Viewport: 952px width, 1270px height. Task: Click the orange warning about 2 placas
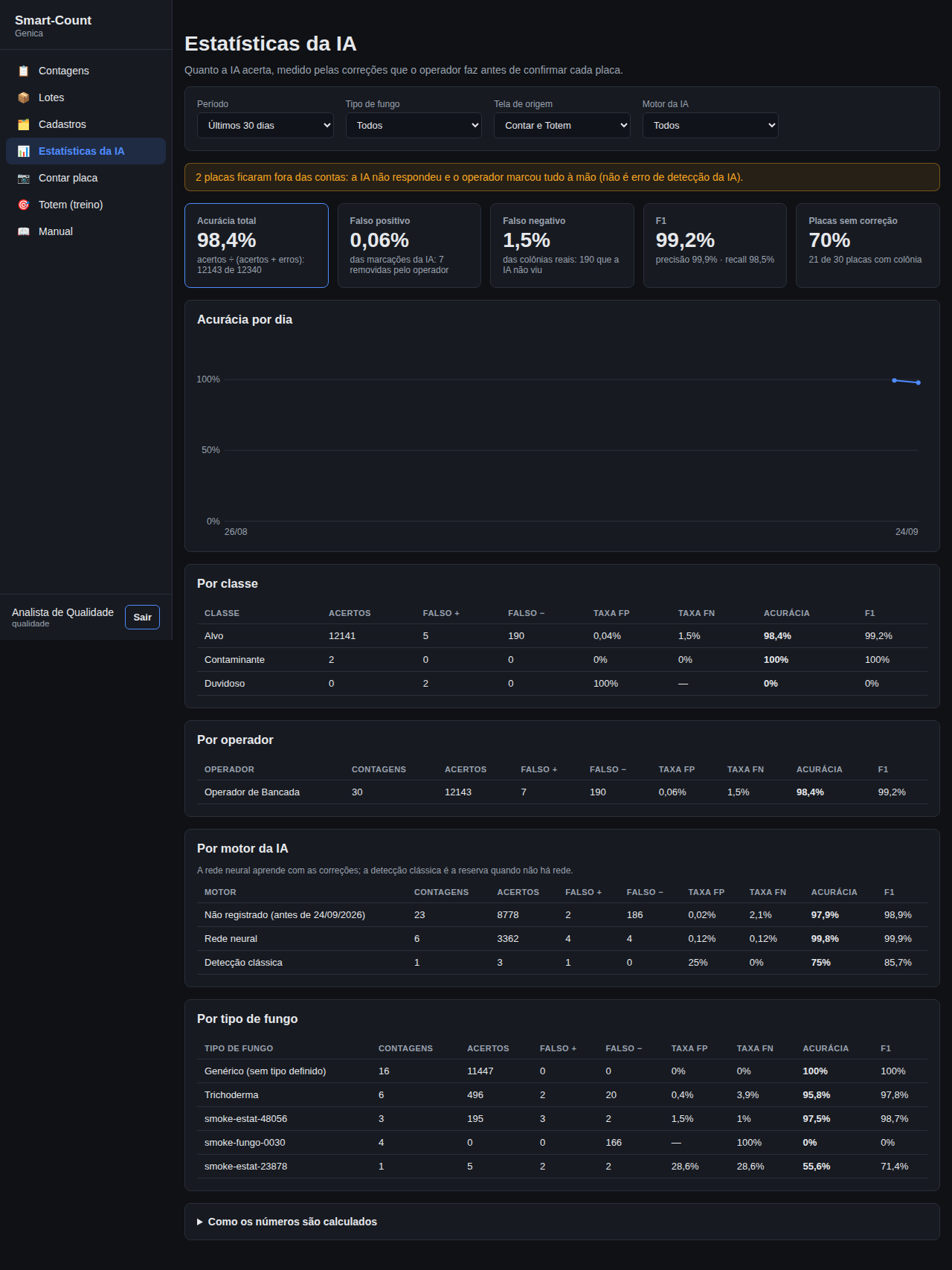coord(562,177)
